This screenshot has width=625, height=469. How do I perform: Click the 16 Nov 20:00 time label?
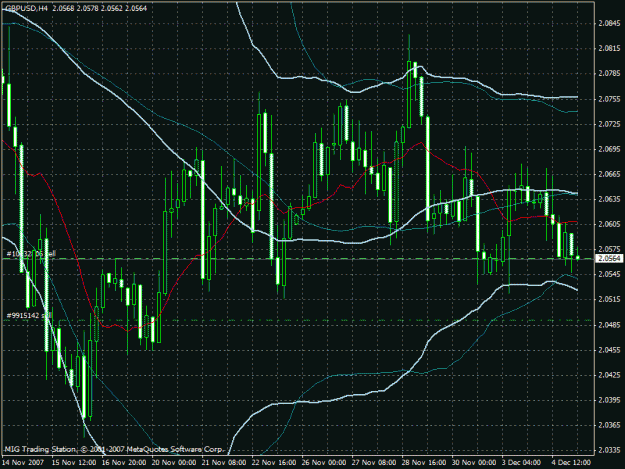(124, 463)
